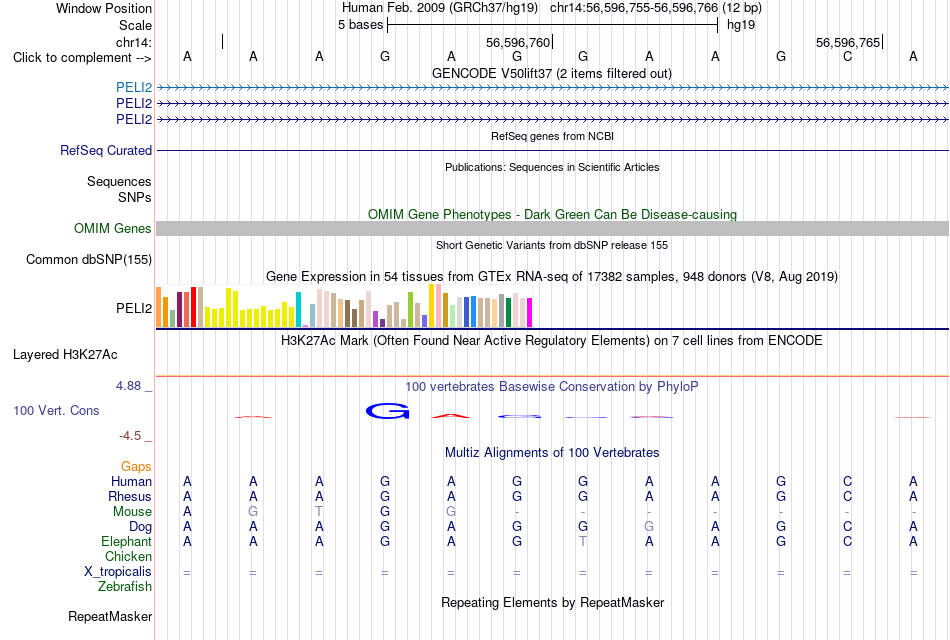
Task: Select the gray OMIM Genes item bar
Action: (x=552, y=228)
